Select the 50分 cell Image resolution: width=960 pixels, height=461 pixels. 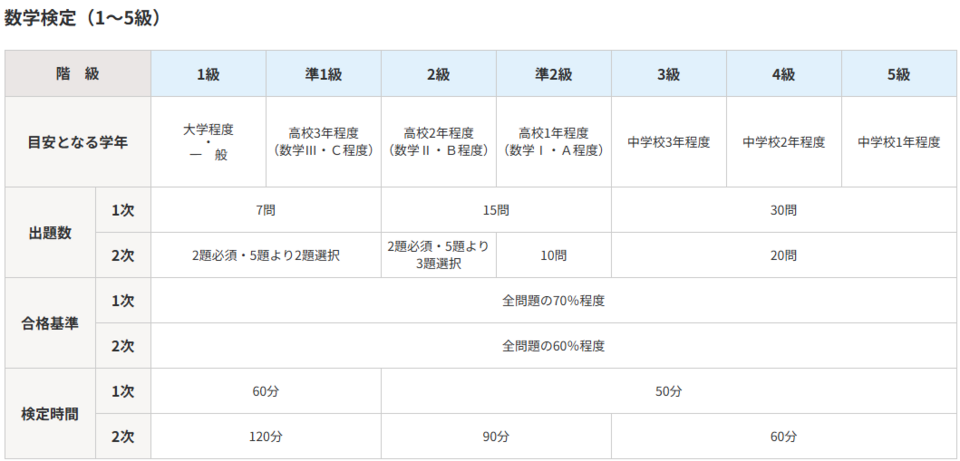pos(668,391)
